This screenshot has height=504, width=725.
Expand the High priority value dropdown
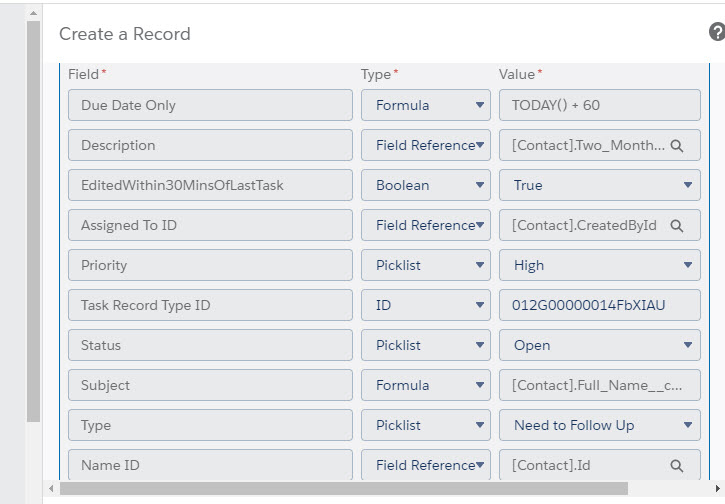point(599,265)
